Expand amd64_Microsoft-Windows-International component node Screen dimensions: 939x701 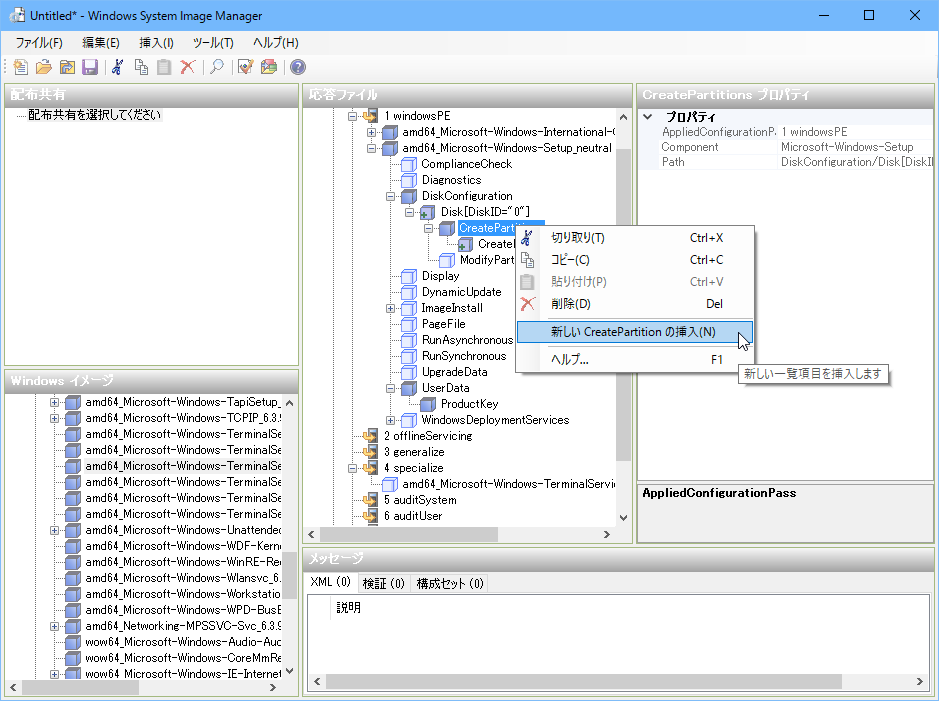[371, 132]
